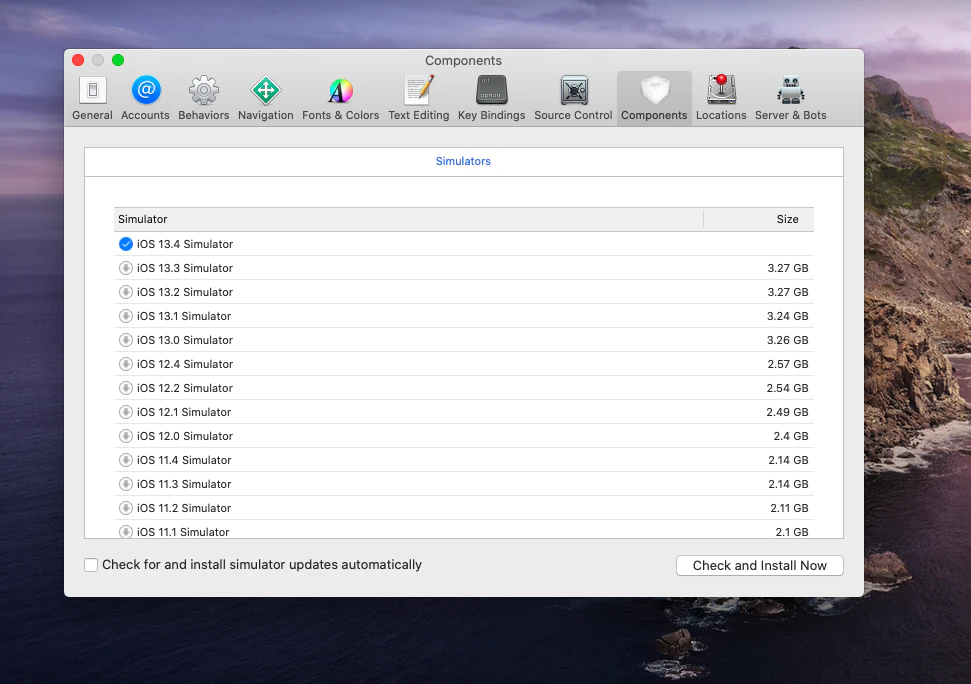971x684 pixels.
Task: Open the Behaviors preferences pane
Action: (204, 98)
